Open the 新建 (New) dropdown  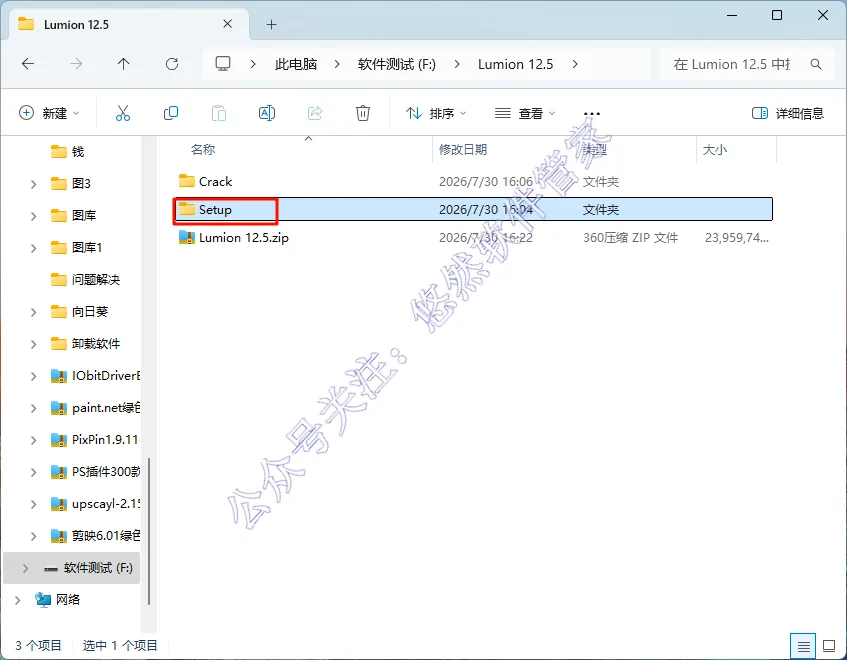(x=49, y=113)
